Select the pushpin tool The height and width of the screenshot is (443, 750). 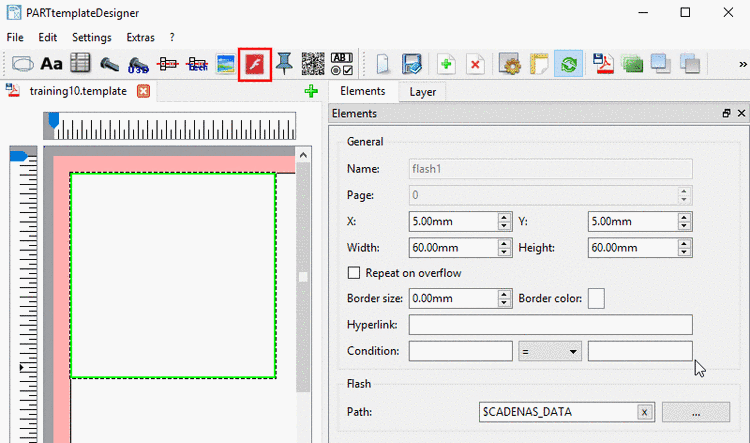click(284, 64)
